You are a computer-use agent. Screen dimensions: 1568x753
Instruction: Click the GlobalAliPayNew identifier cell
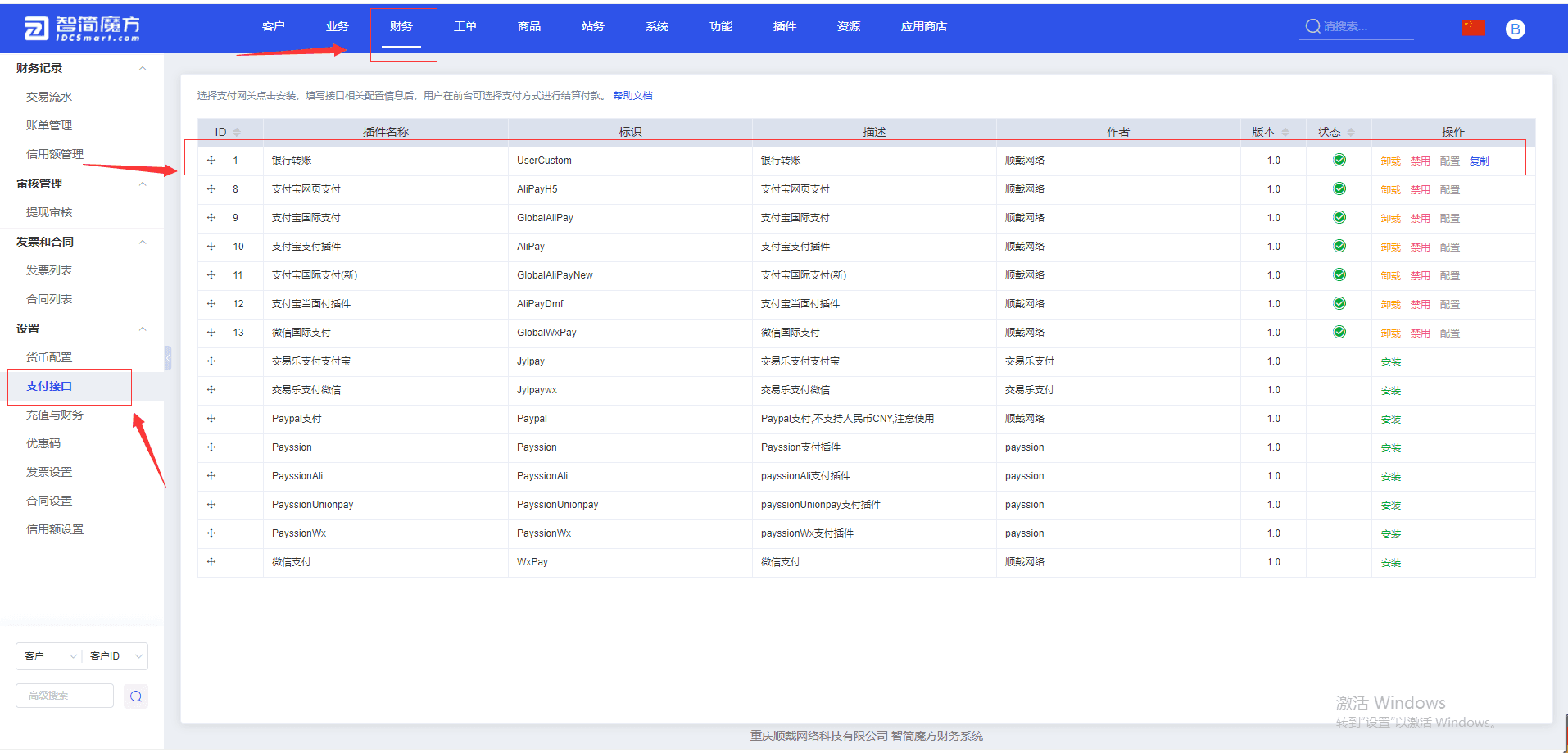630,275
